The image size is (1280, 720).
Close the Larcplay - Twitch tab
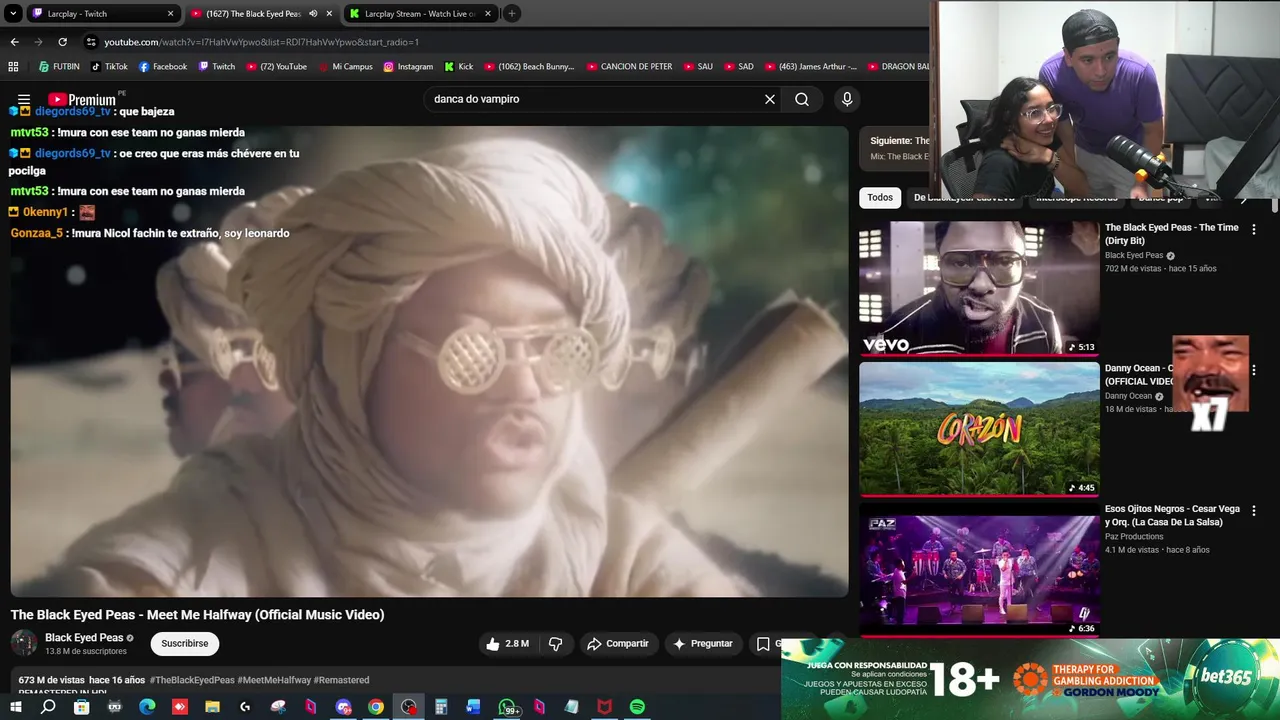tap(170, 14)
